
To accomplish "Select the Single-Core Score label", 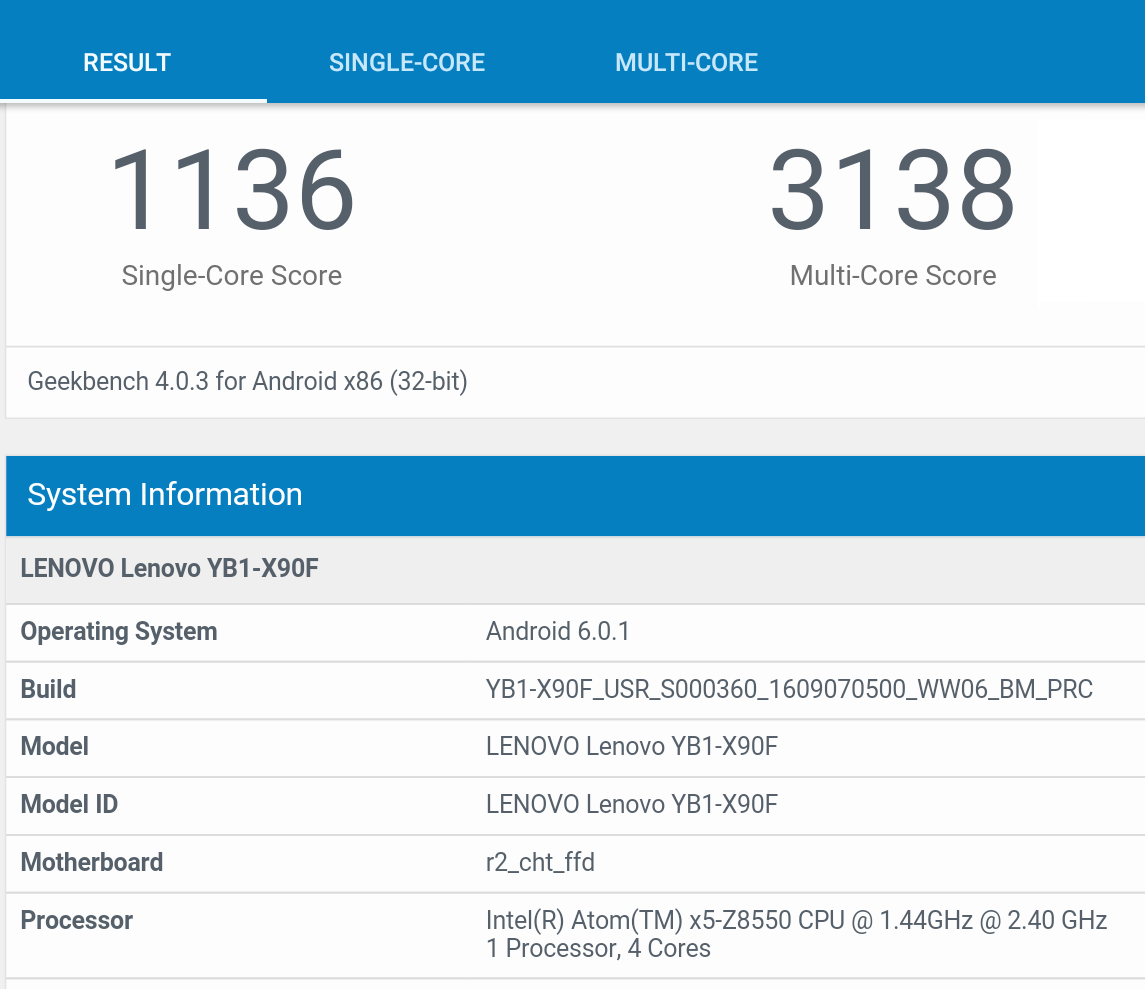I will [x=232, y=276].
